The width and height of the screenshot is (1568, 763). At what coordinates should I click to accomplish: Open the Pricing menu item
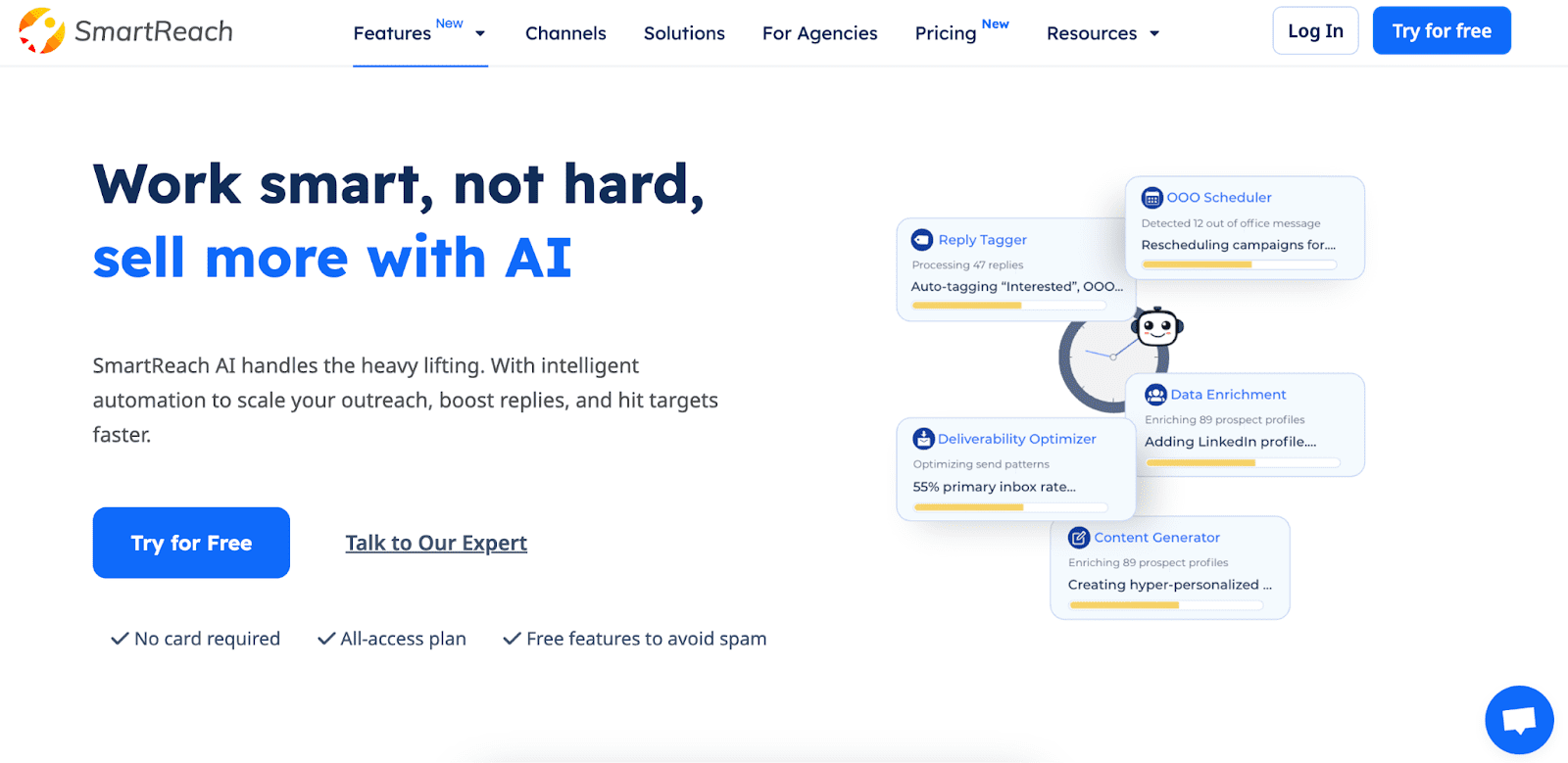point(946,33)
